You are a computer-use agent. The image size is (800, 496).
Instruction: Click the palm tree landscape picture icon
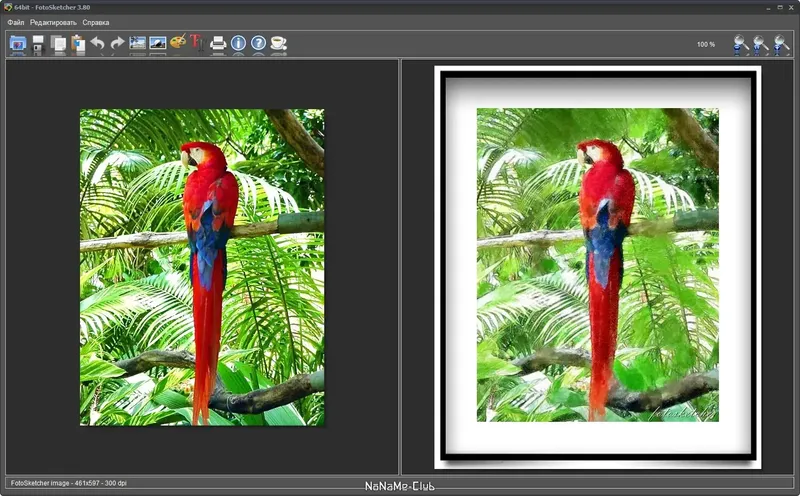[x=137, y=43]
